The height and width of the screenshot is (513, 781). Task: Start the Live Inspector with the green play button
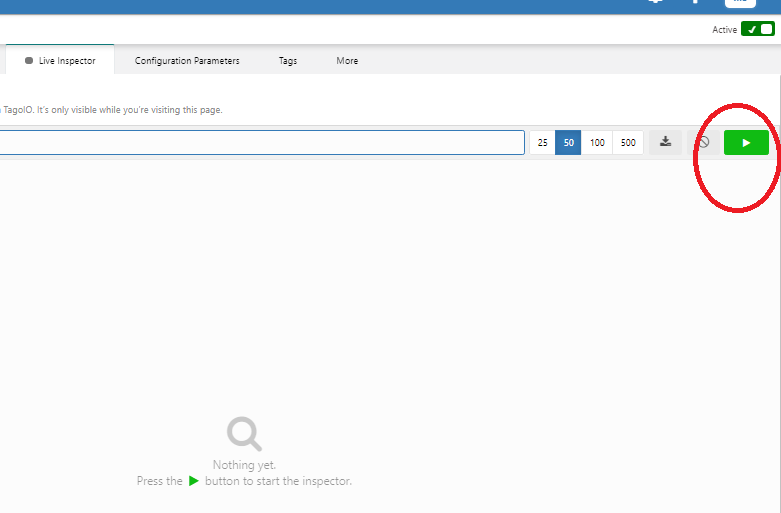(746, 142)
